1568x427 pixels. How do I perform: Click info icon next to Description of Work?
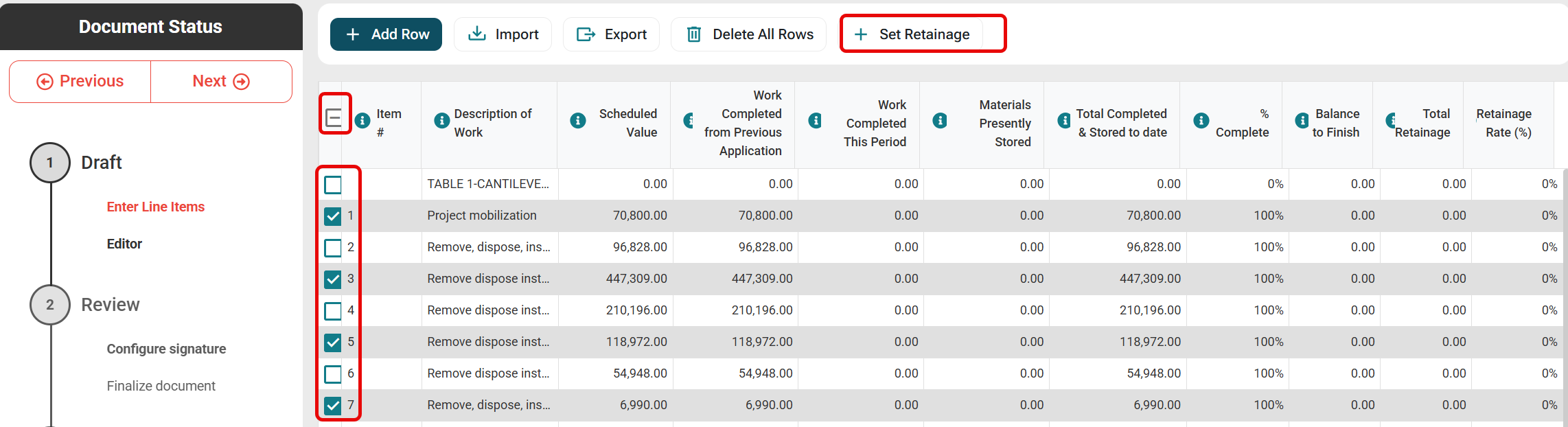tap(441, 121)
